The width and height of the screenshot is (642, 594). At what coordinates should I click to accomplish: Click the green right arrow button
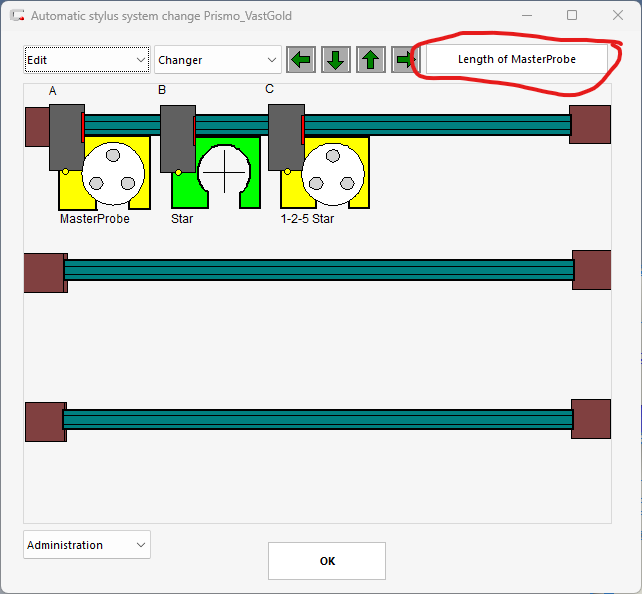405,60
